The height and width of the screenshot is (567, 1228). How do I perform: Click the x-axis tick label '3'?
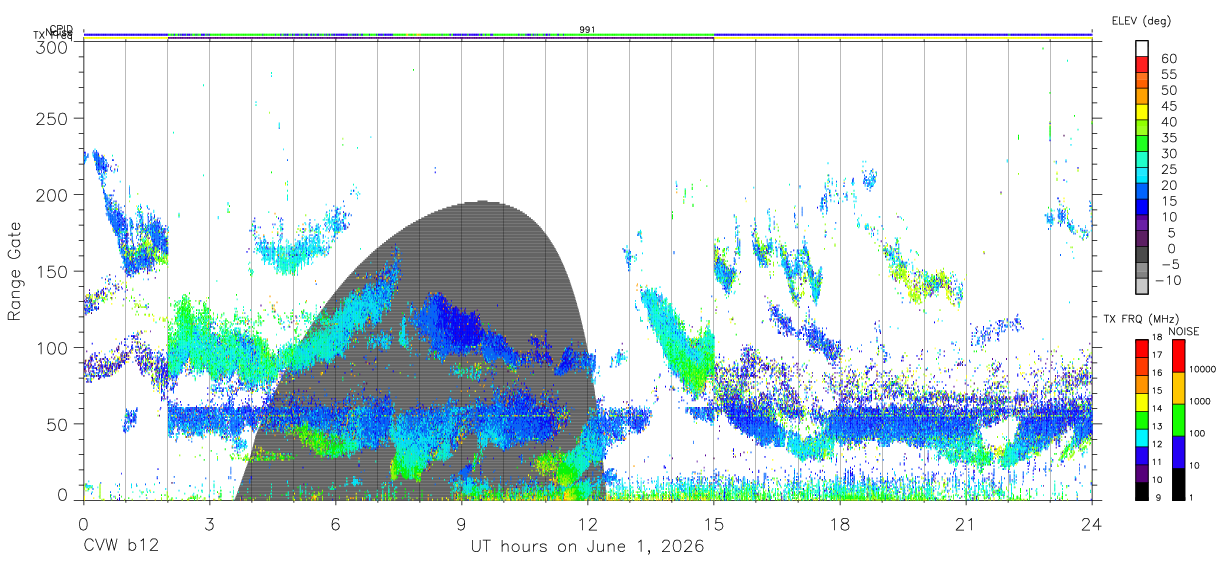pyautogui.click(x=209, y=524)
